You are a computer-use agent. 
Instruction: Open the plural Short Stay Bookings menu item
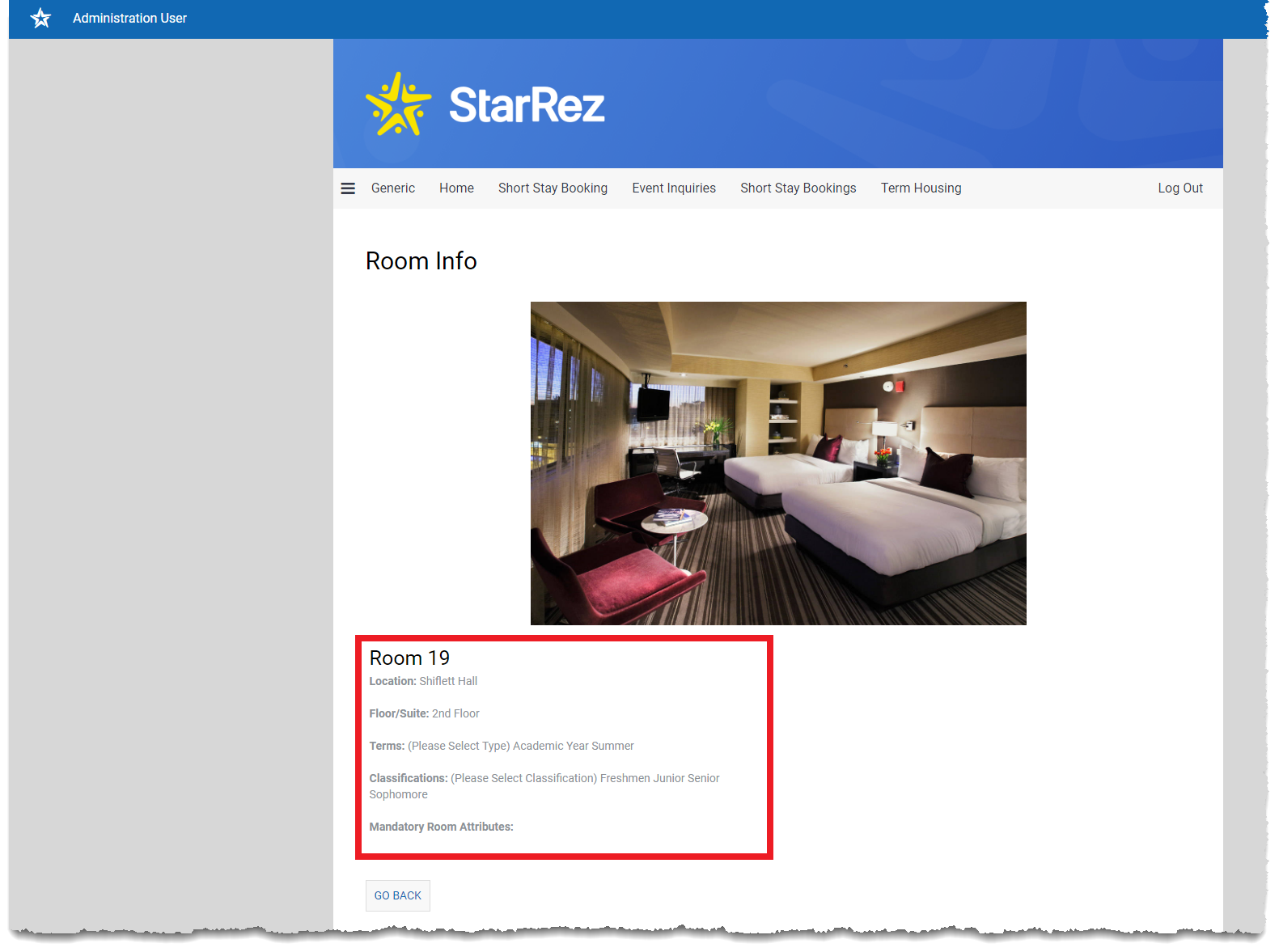pyautogui.click(x=798, y=188)
